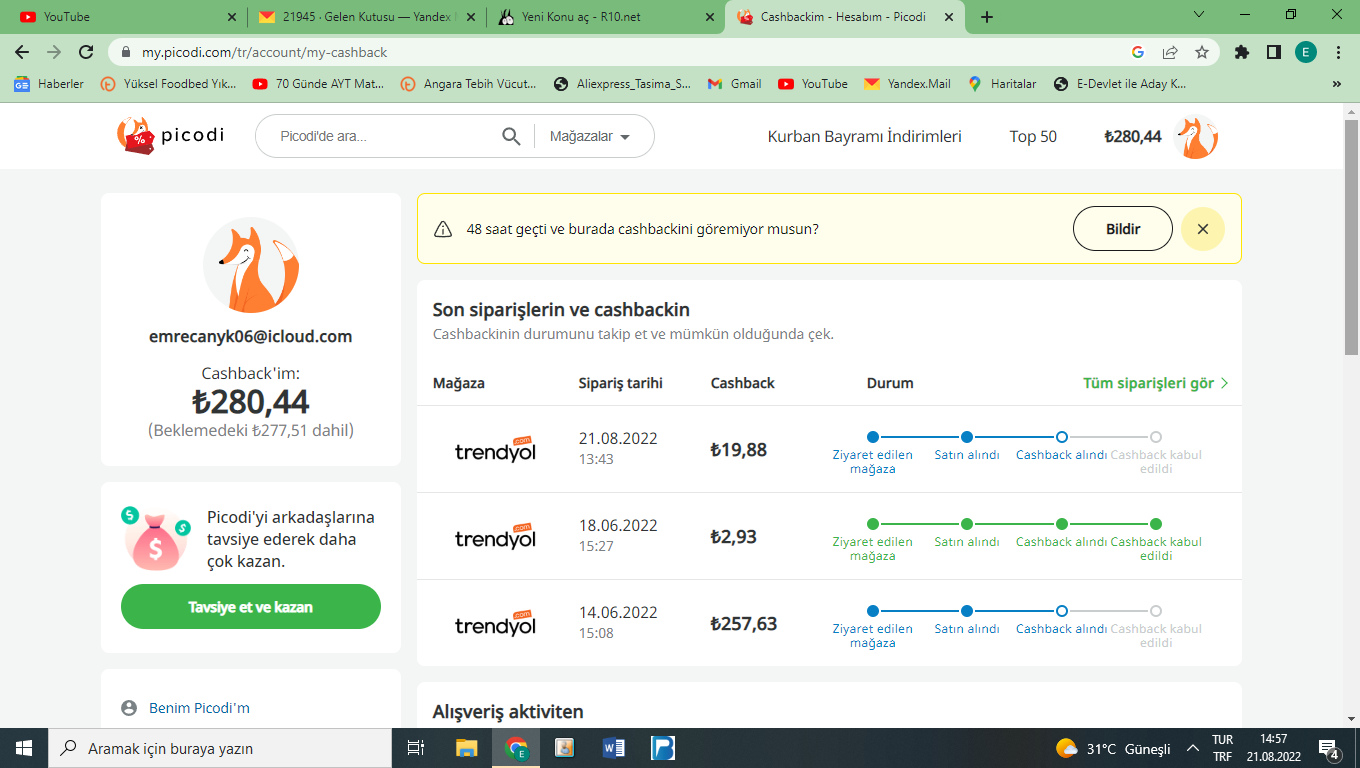Open the Benim Picodi'm menu item

click(199, 708)
